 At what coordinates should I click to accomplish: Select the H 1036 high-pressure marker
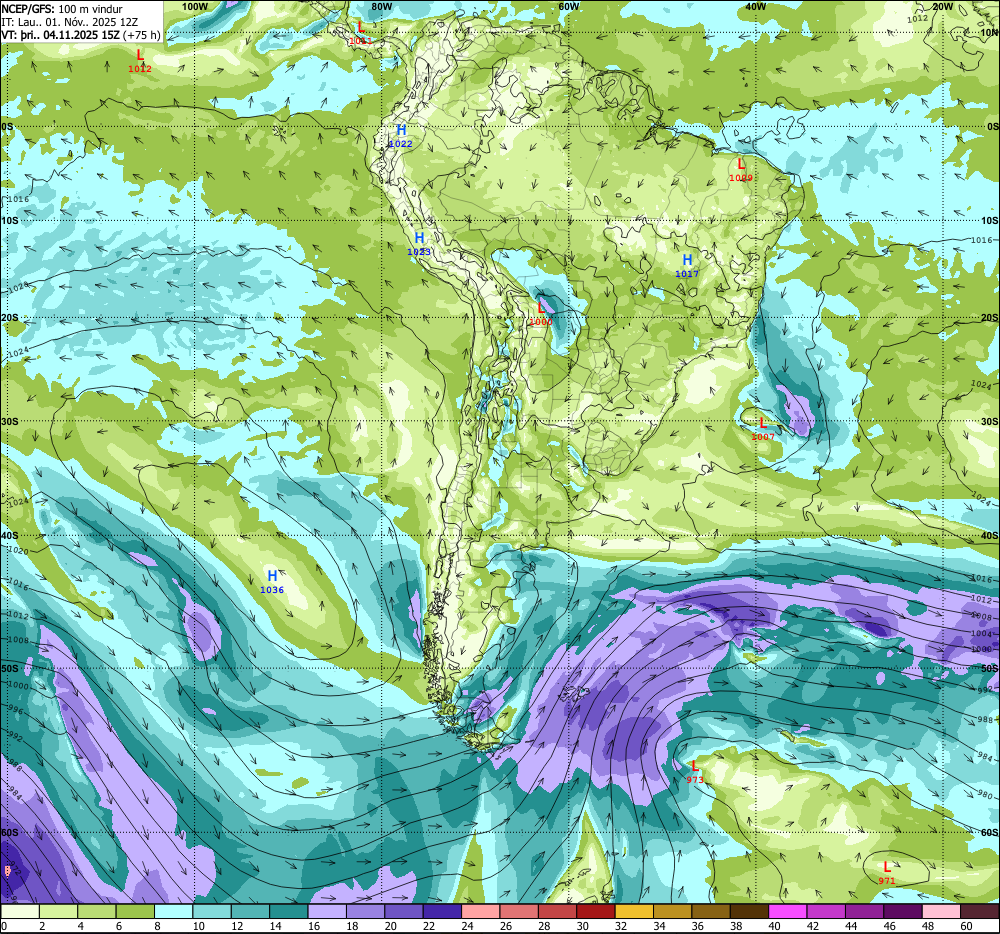pos(272,581)
